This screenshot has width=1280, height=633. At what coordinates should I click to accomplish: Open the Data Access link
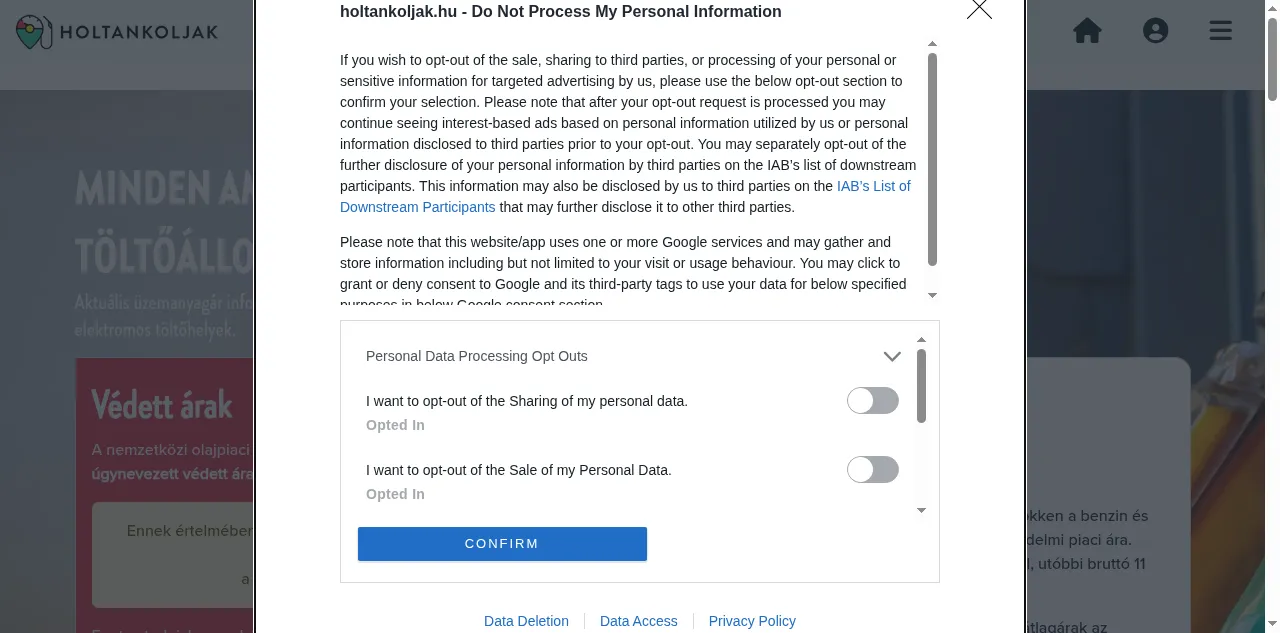pyautogui.click(x=639, y=621)
